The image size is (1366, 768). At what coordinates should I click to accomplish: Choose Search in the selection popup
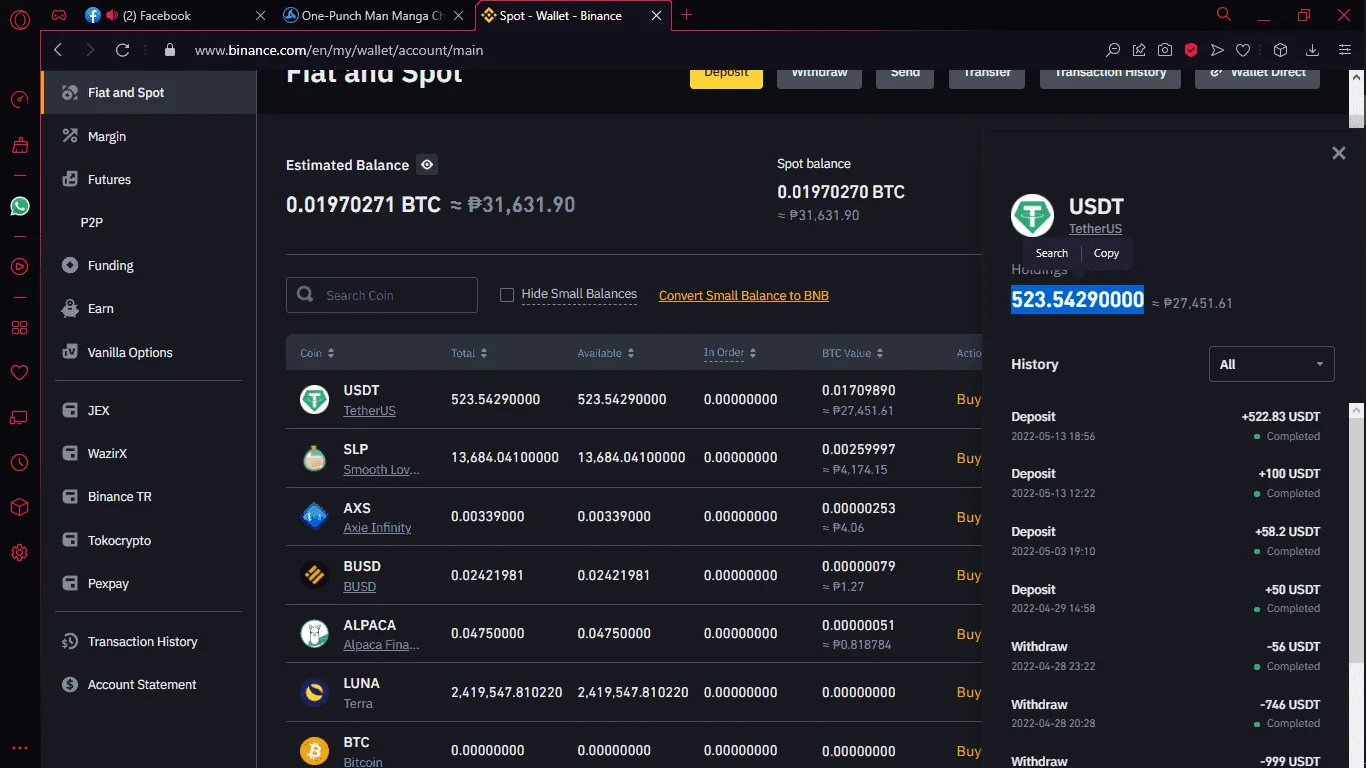point(1052,253)
